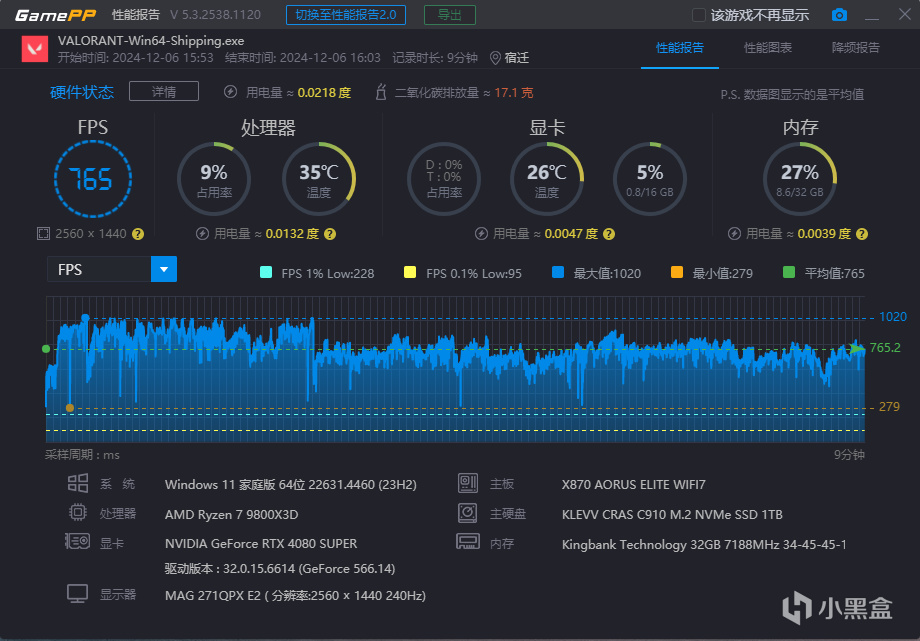Image resolution: width=920 pixels, height=641 pixels.
Task: Click the driver version 32.0.15.6614 text
Action: point(280,569)
